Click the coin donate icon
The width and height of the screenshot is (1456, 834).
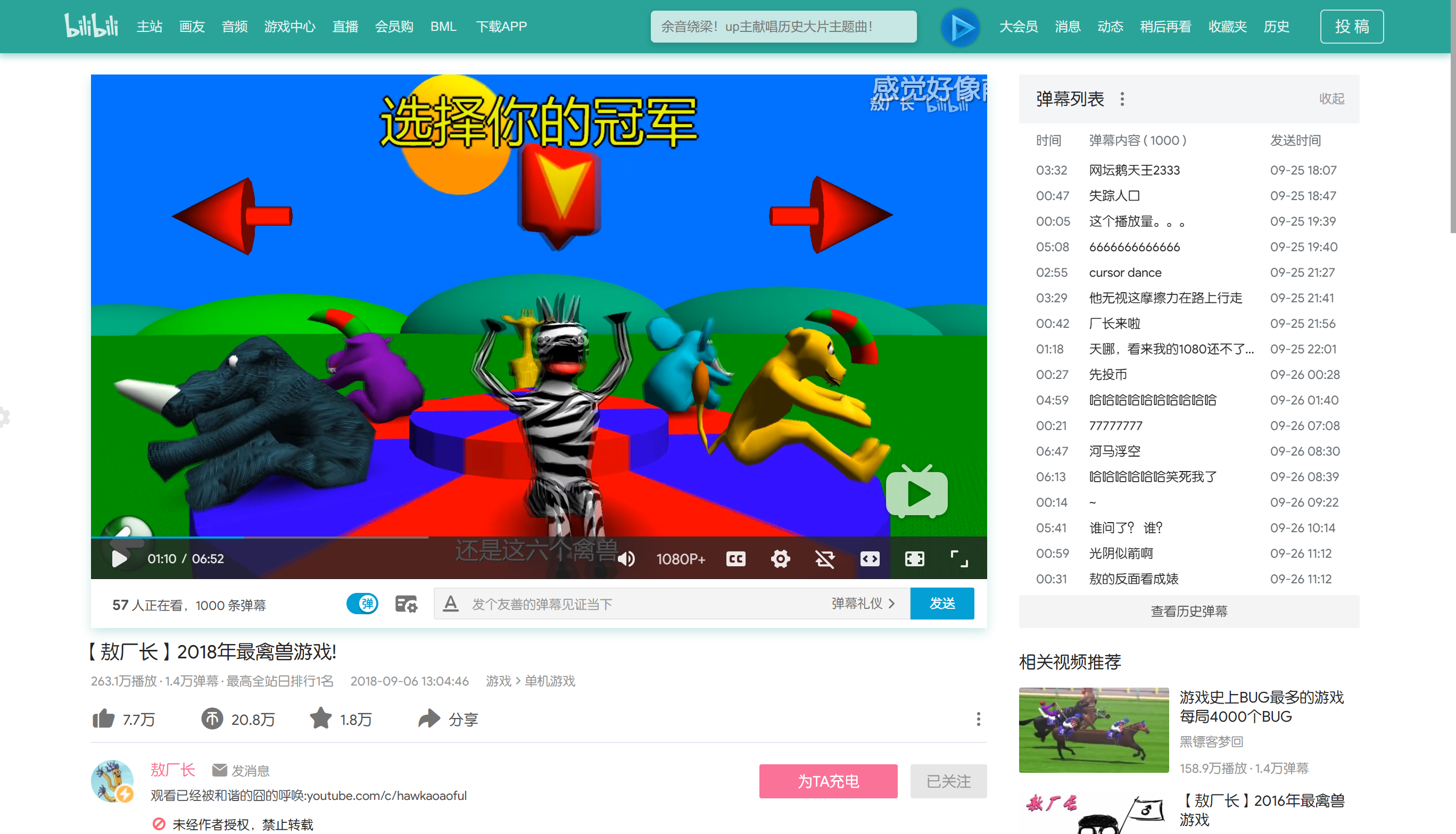[x=212, y=719]
